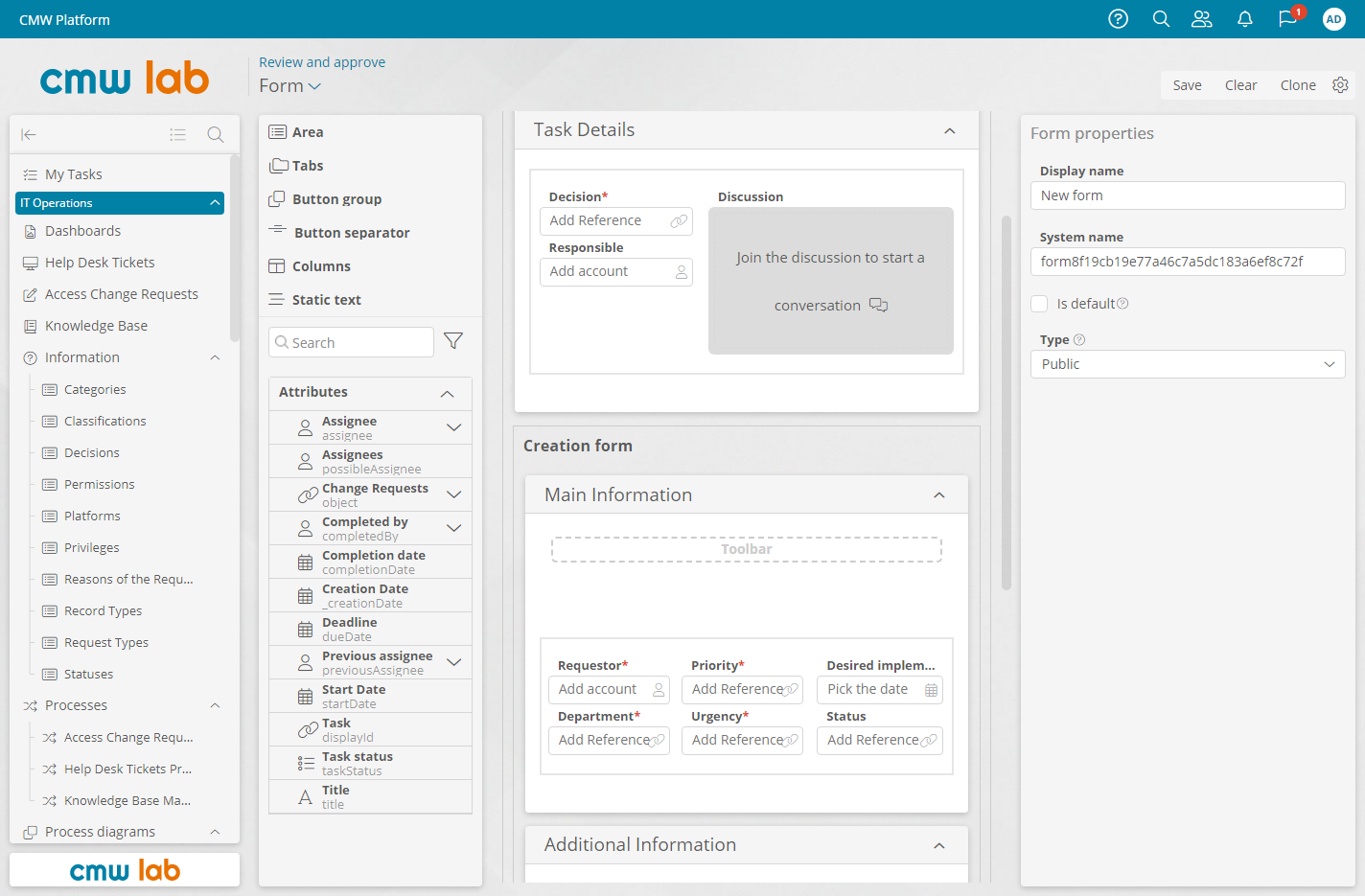Image resolution: width=1365 pixels, height=896 pixels.
Task: Enable the Is default checkbox
Action: coord(1039,303)
